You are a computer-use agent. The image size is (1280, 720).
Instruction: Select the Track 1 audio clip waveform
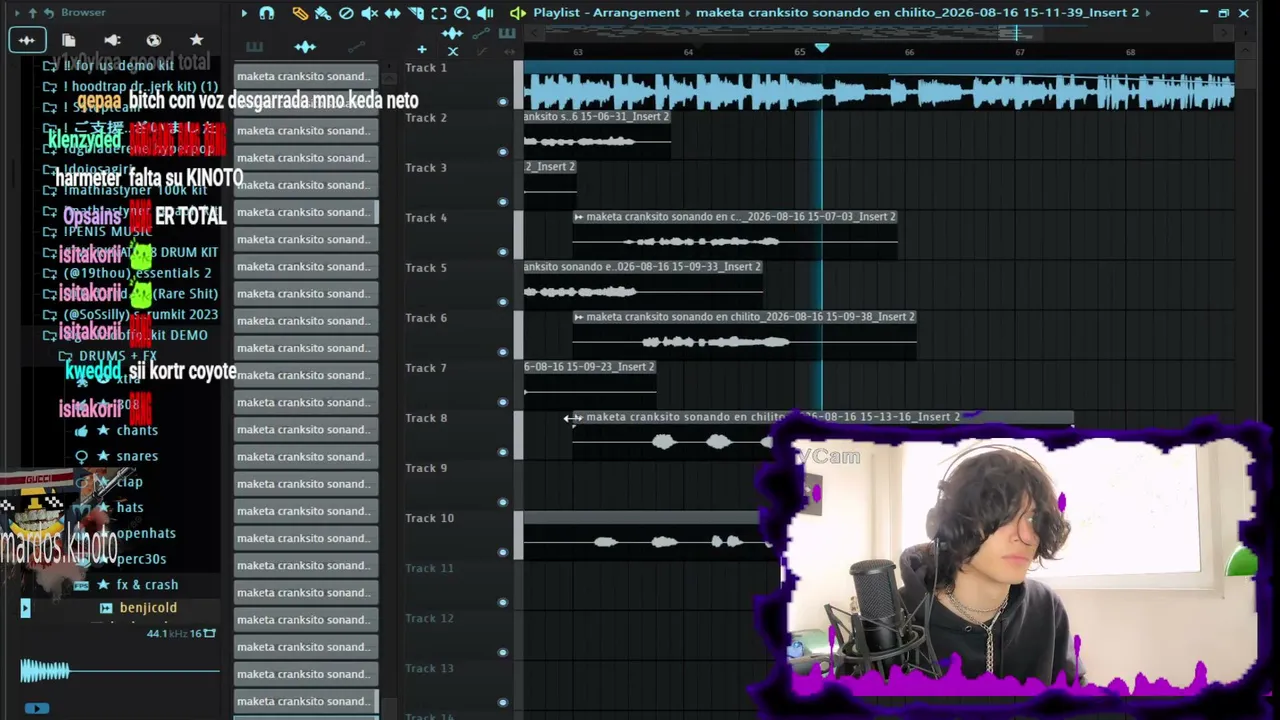point(879,92)
